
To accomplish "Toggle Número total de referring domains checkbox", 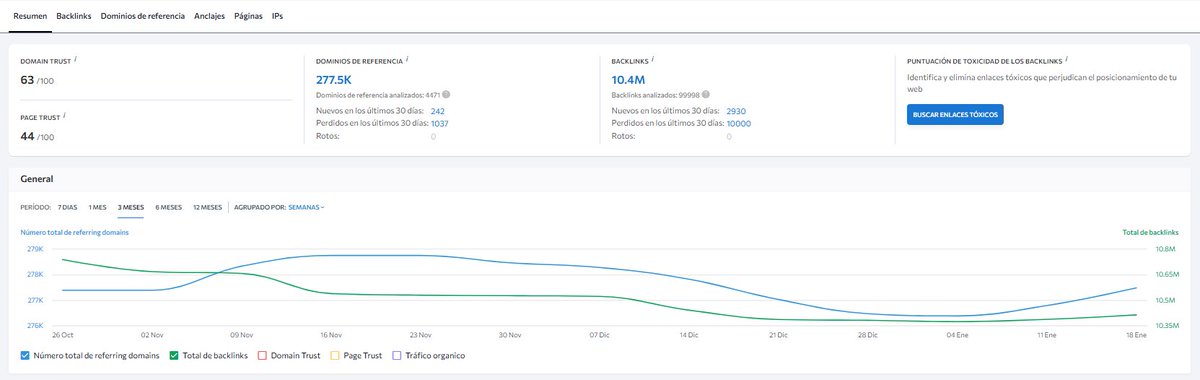I will pos(26,355).
